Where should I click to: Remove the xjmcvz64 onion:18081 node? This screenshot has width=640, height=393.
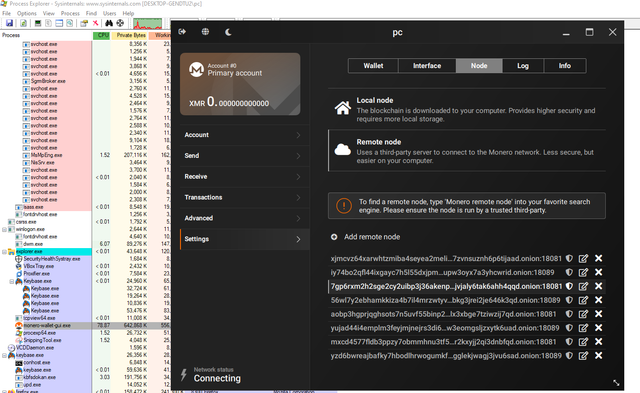598,258
